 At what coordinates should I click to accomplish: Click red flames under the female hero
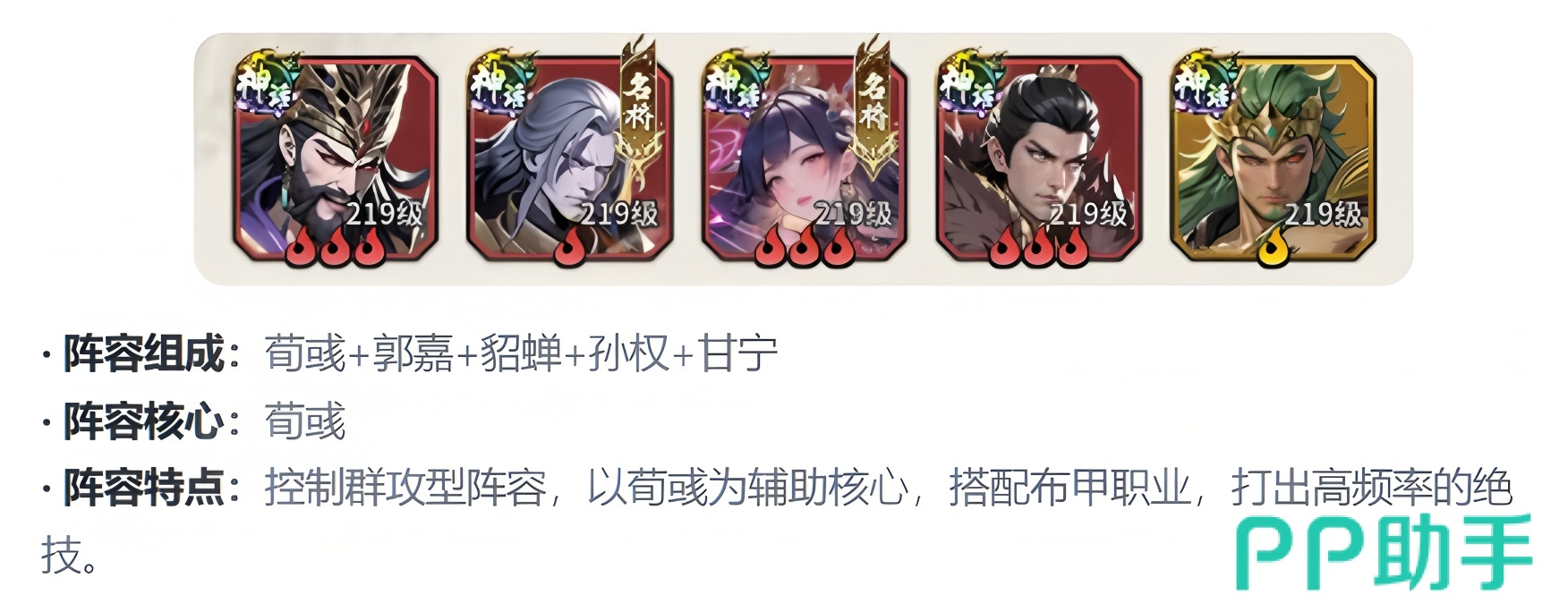coord(805,248)
